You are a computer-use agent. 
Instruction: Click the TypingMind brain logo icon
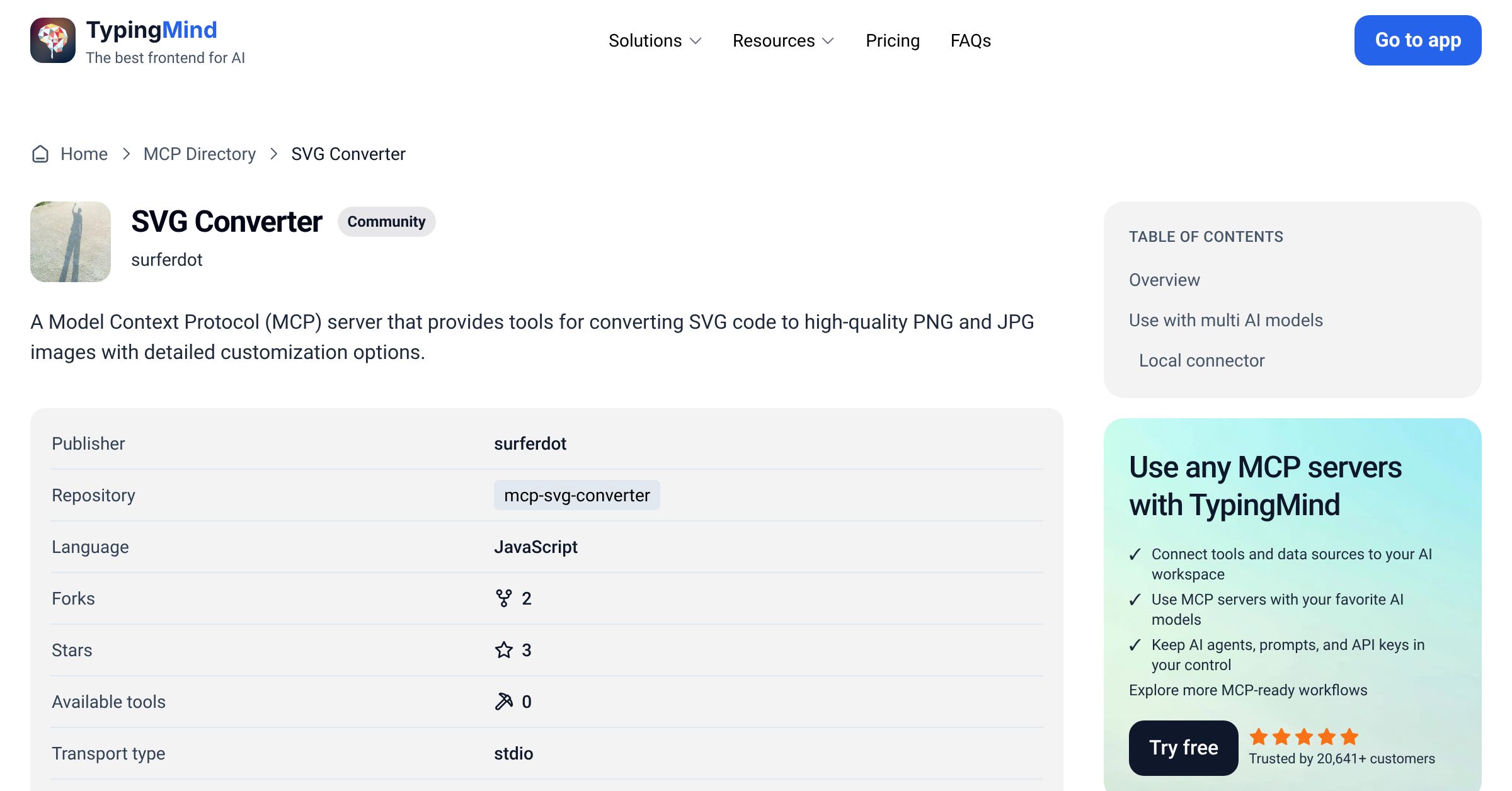coord(53,40)
